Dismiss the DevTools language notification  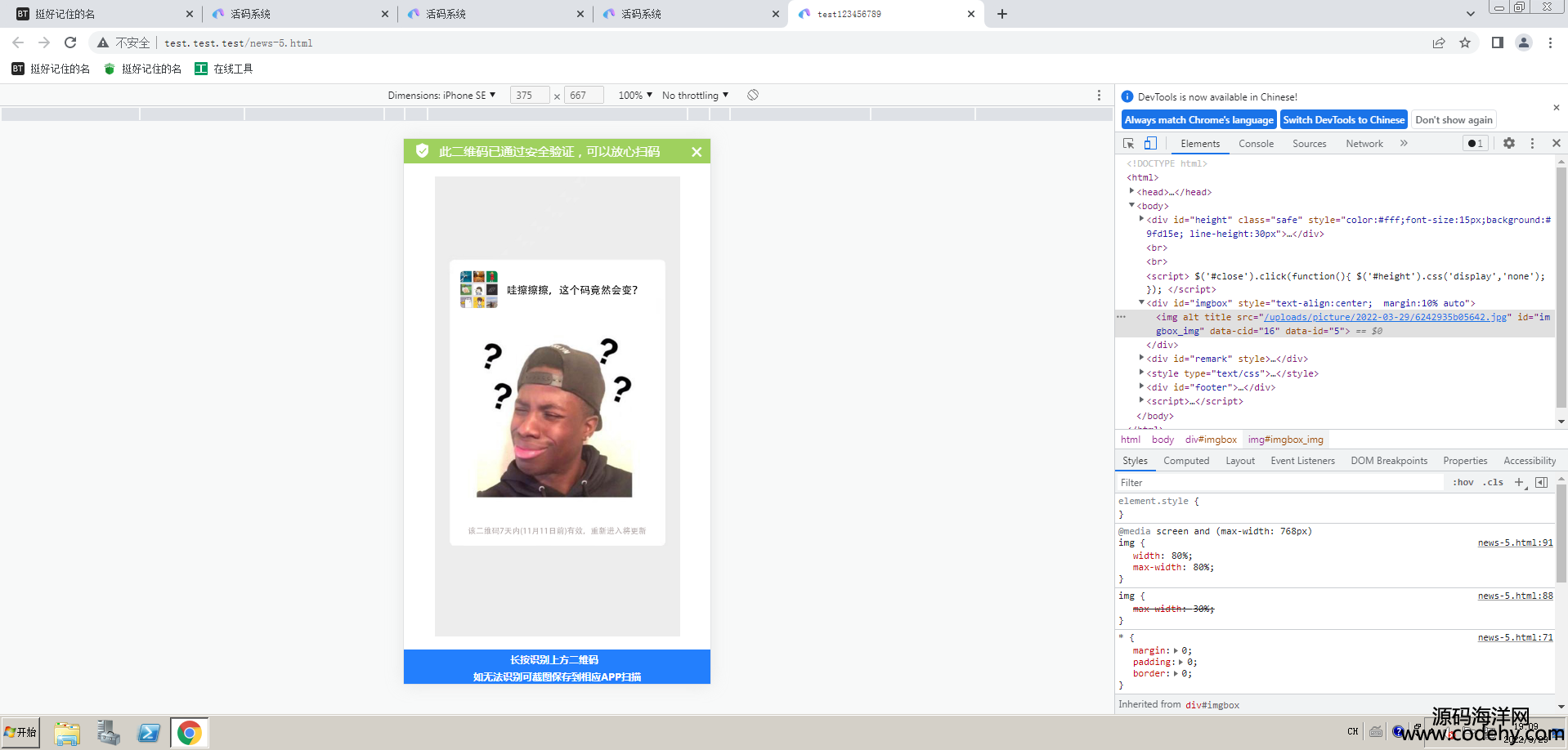coord(1556,108)
